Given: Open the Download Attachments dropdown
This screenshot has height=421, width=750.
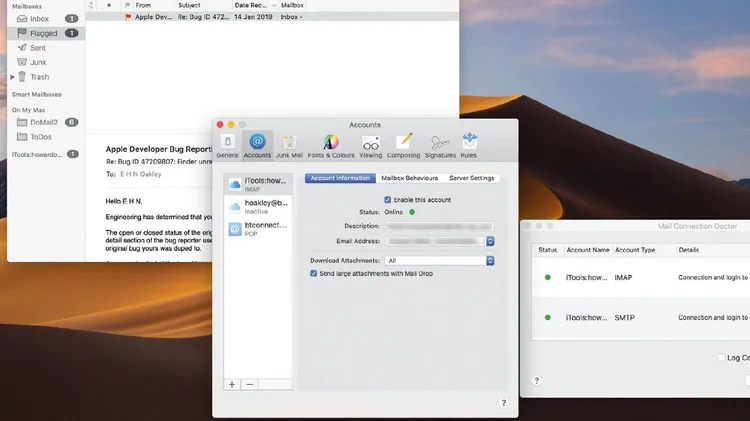Looking at the screenshot, I should coord(440,260).
